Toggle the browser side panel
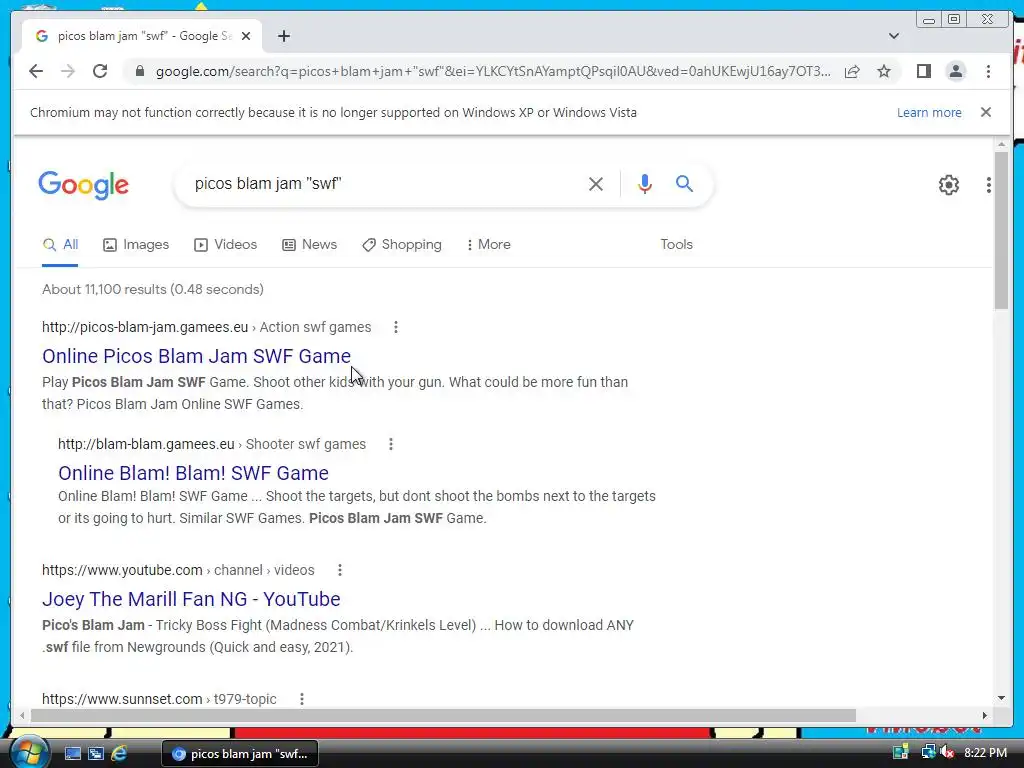The image size is (1024, 768). pos(923,71)
